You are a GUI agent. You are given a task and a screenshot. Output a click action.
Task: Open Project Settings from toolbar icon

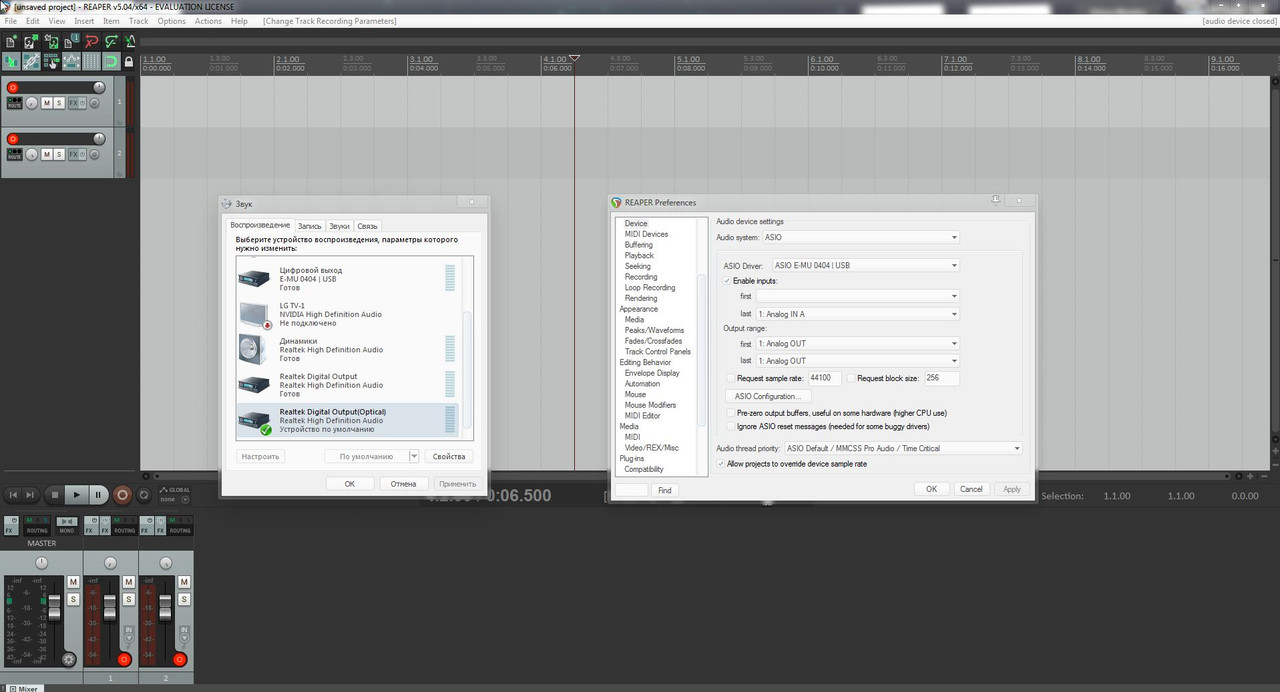coord(71,41)
